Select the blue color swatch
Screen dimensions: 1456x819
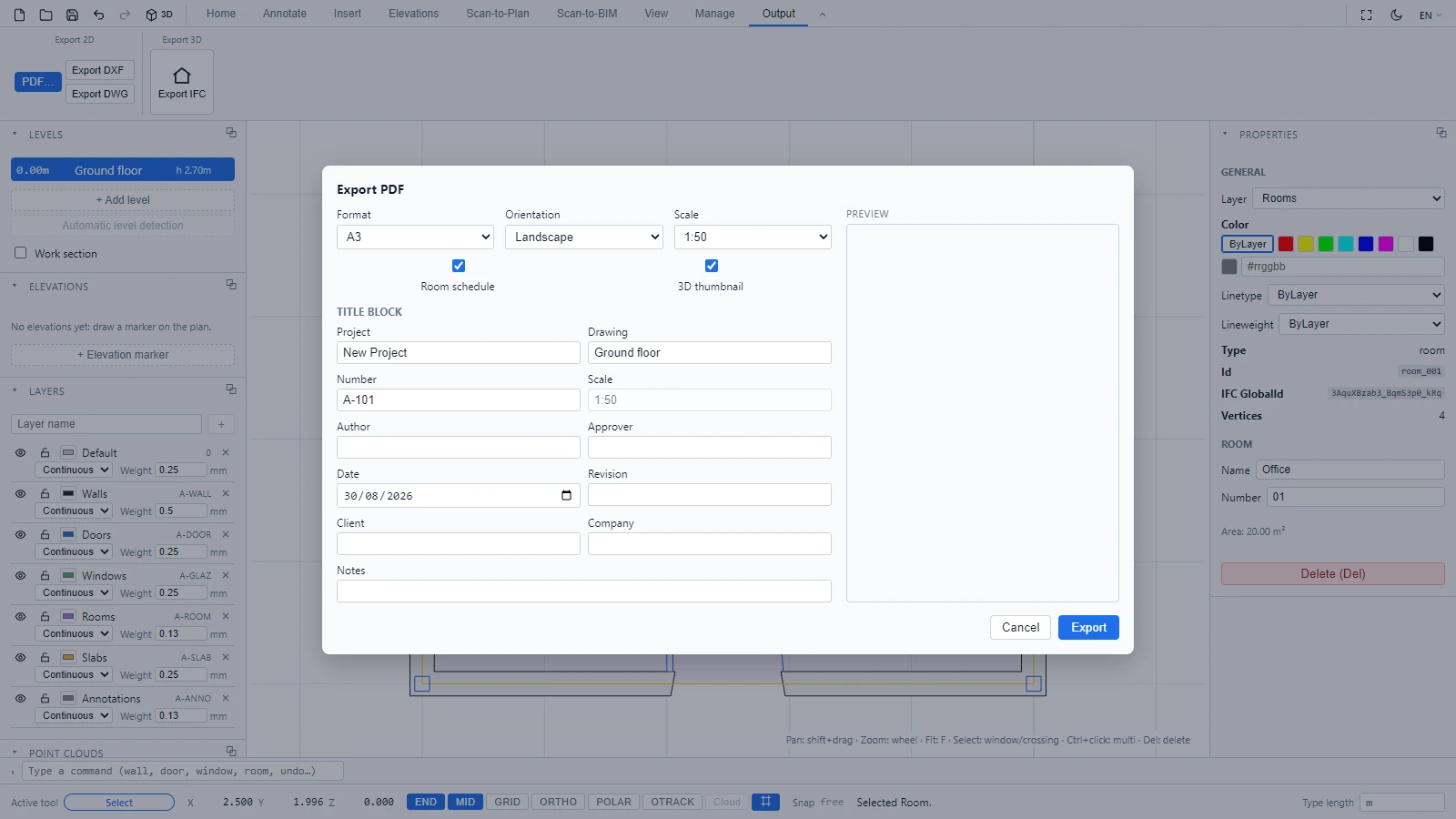[1366, 244]
